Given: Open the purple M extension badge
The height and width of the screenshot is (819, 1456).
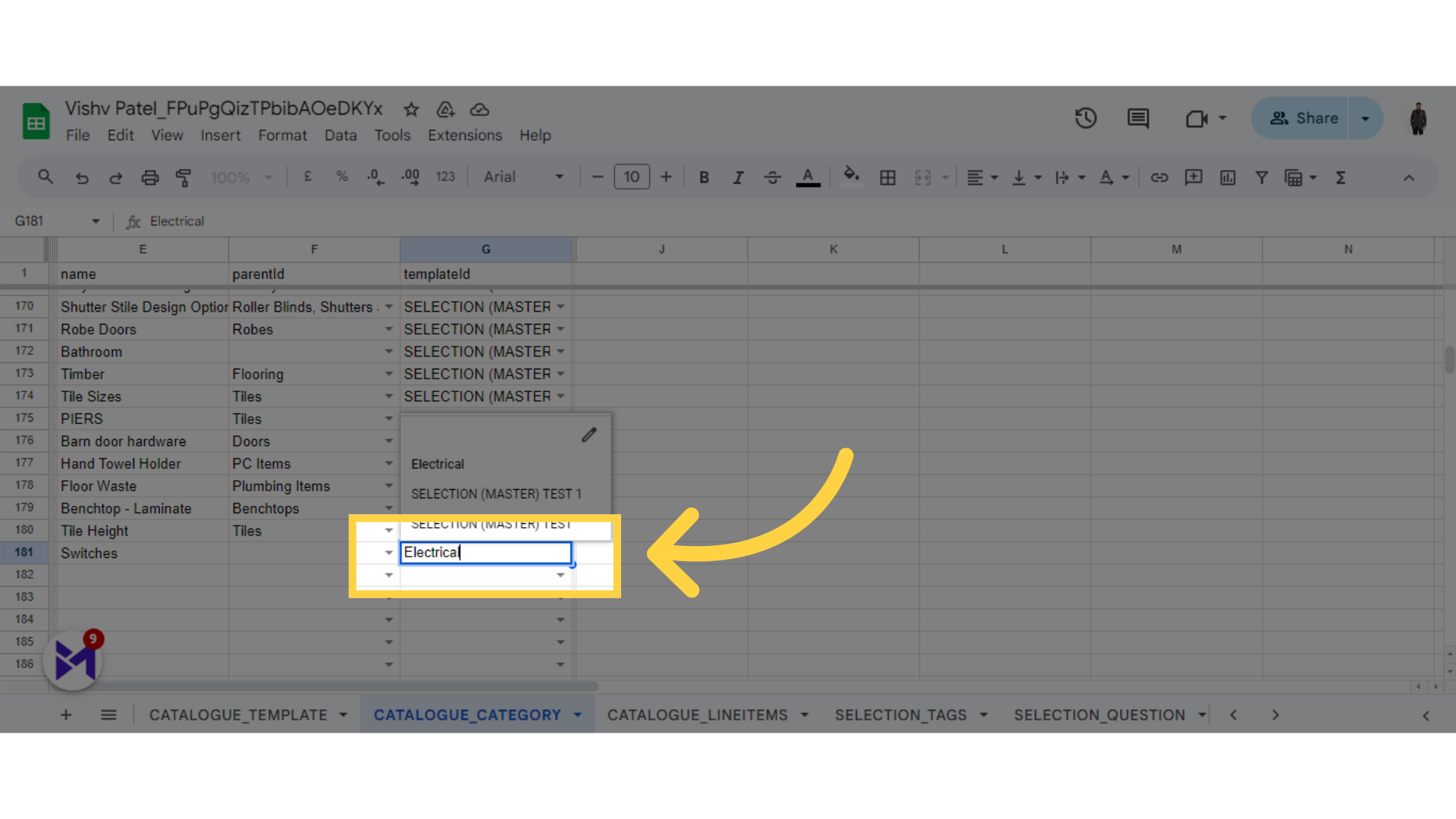Looking at the screenshot, I should 74,661.
